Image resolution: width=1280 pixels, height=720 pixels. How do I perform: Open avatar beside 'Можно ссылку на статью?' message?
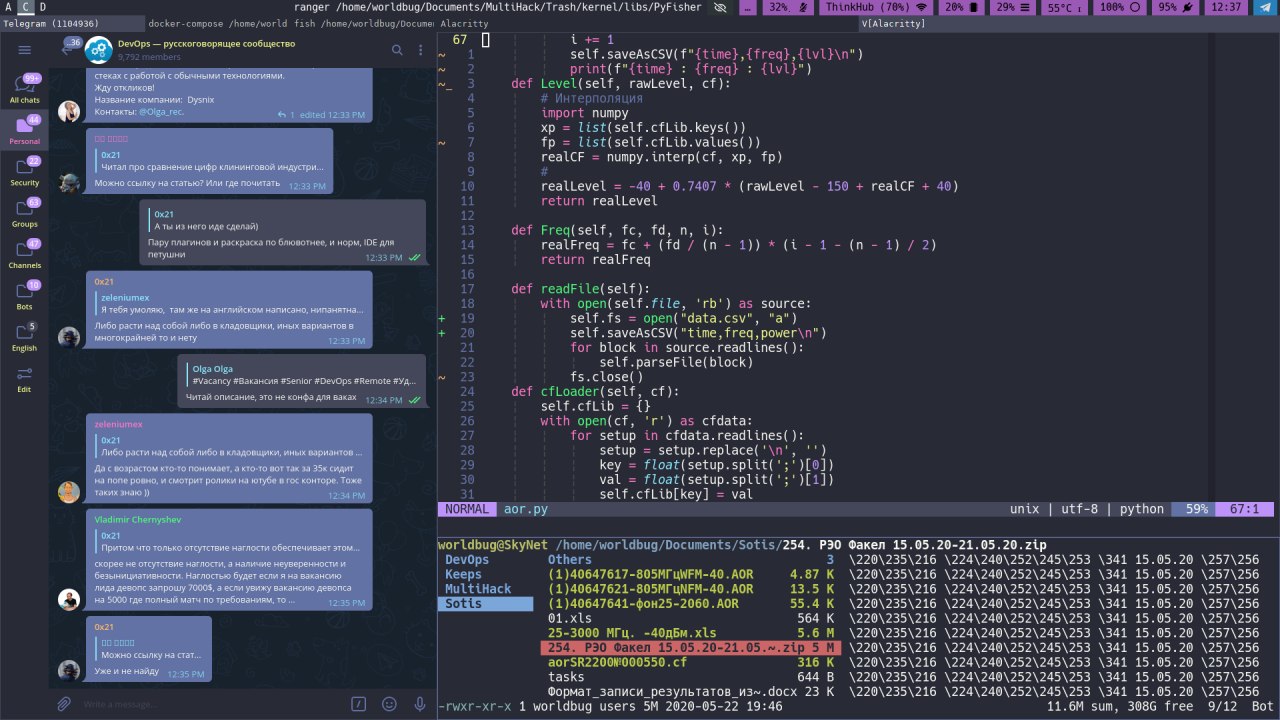[68, 182]
